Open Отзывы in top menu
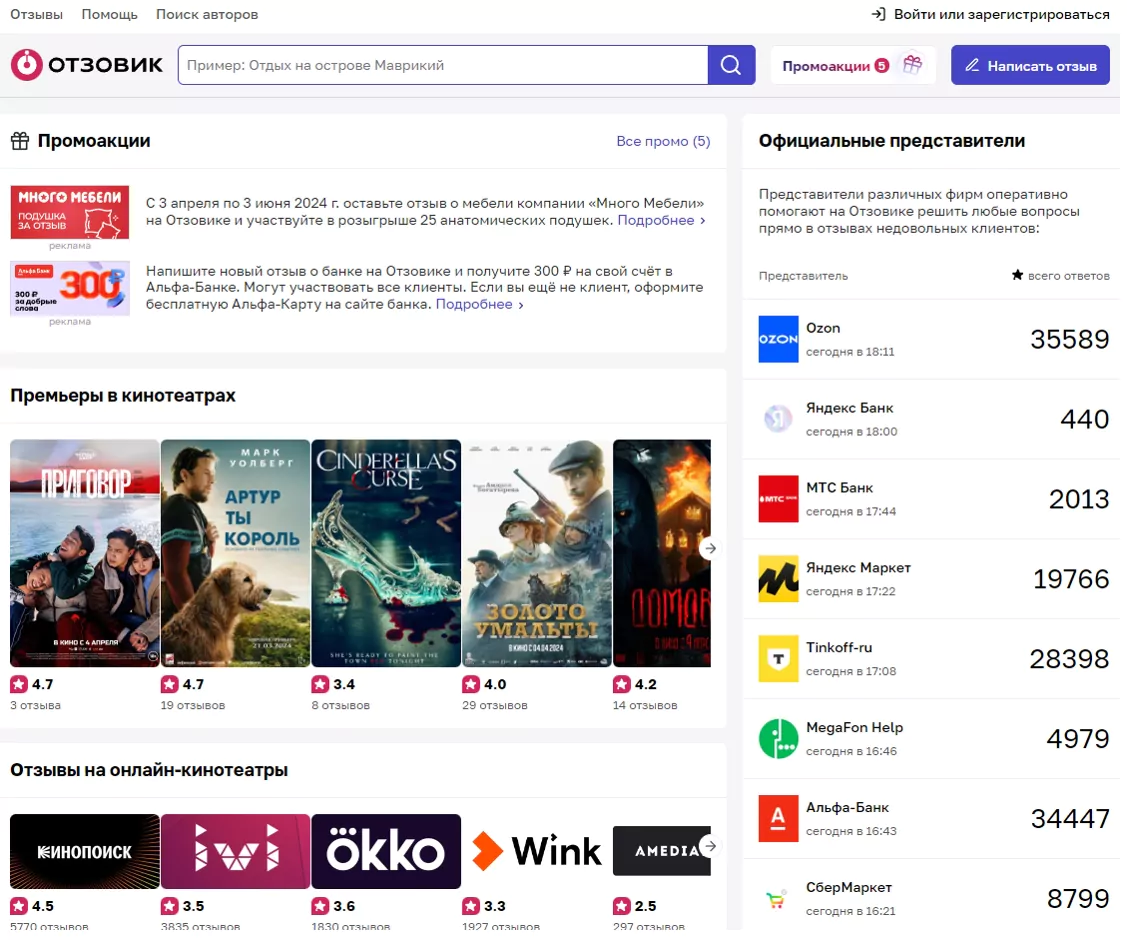This screenshot has width=1127, height=943. [37, 14]
